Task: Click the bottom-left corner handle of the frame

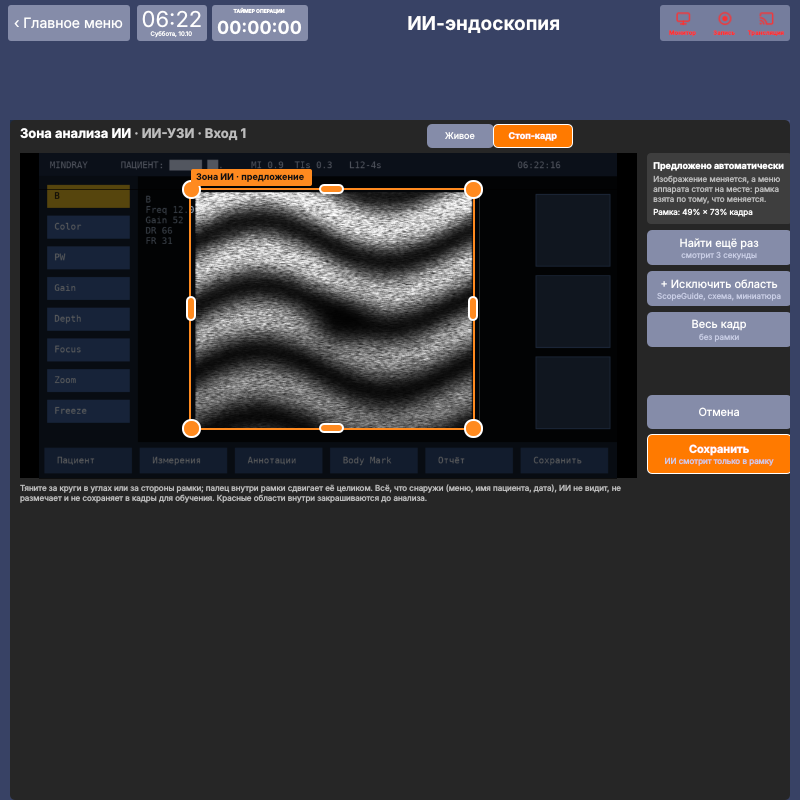Action: 191,429
